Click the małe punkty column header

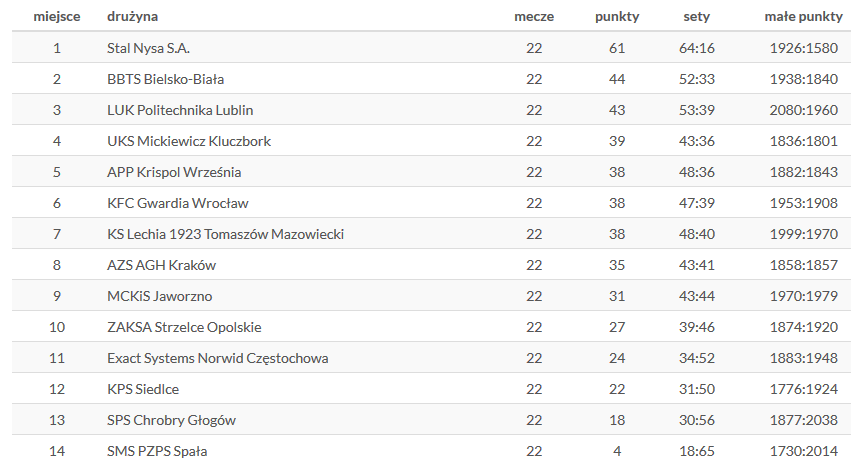click(x=803, y=17)
